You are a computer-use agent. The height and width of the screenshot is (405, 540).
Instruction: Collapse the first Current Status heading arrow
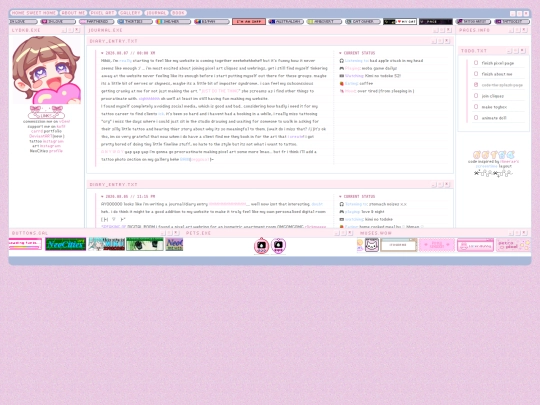point(340,53)
